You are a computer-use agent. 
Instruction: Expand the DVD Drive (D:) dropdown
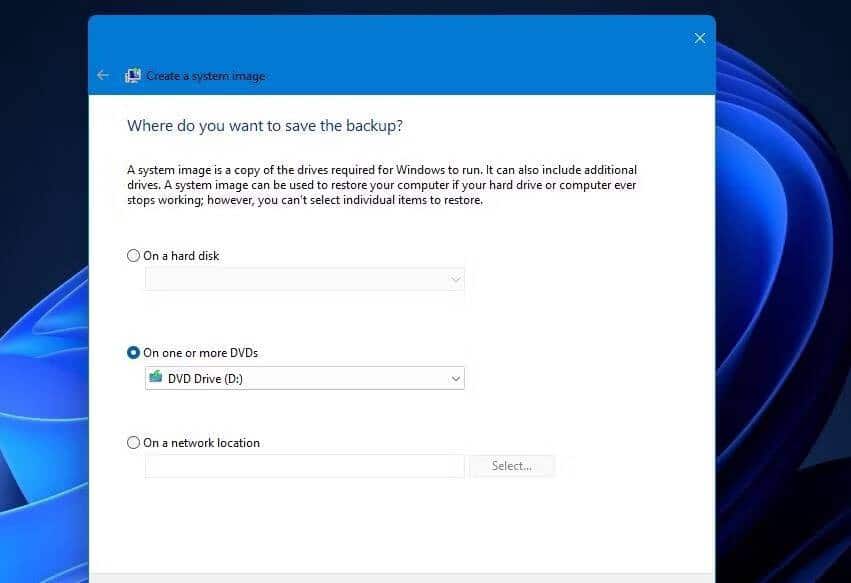coord(454,378)
